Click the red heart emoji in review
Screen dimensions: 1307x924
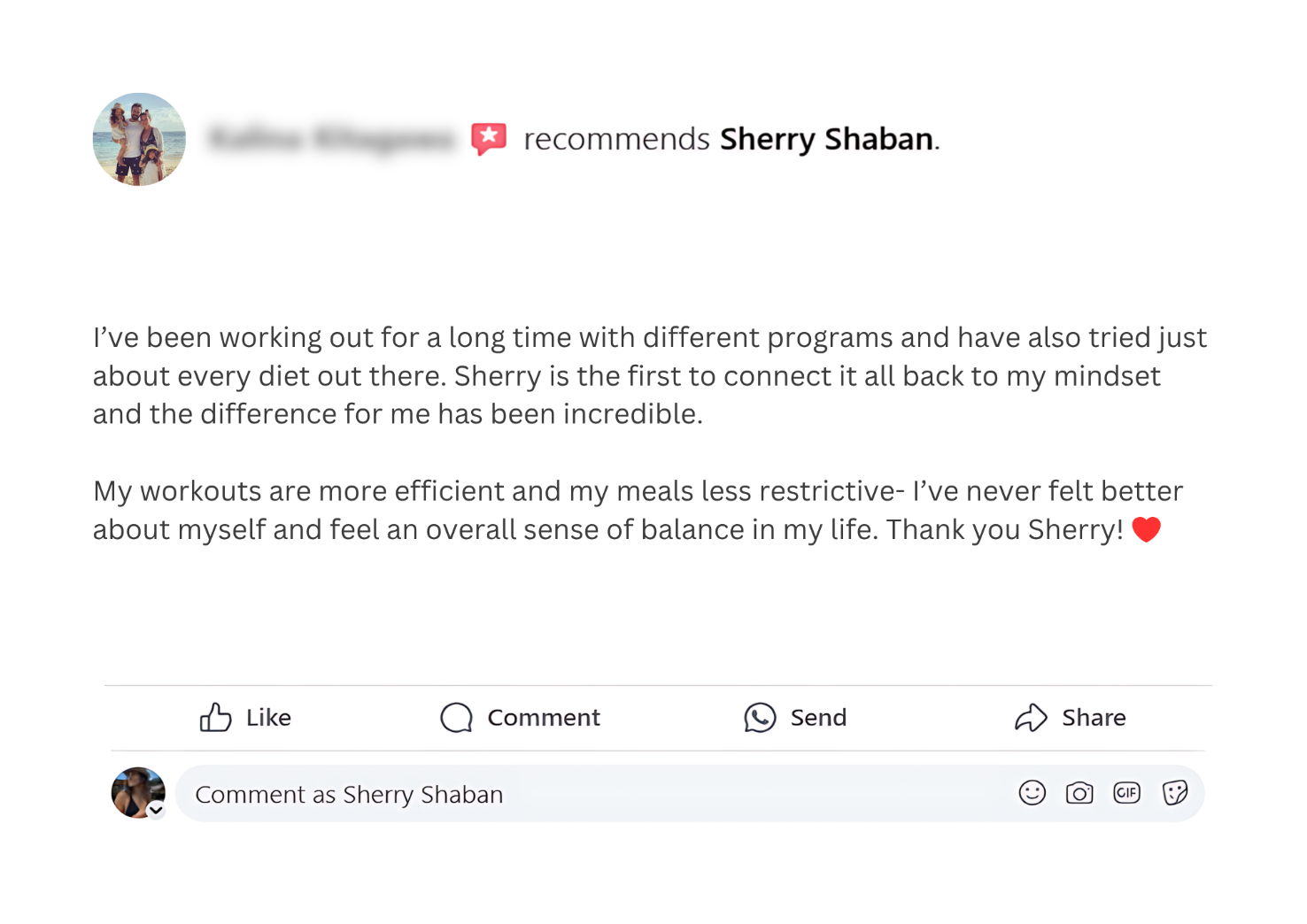pyautogui.click(x=1146, y=529)
